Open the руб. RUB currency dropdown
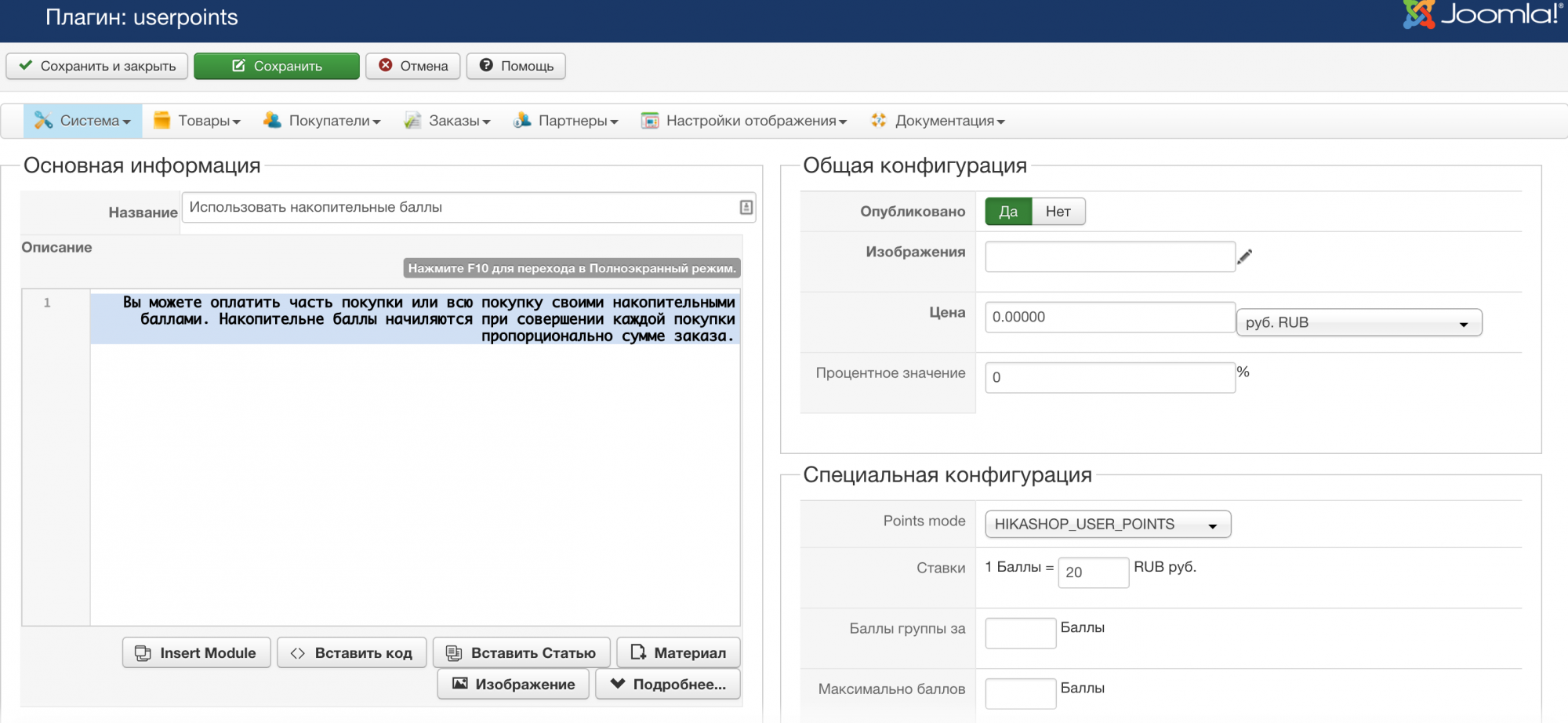Screen dimensions: 1568x723 [1358, 323]
